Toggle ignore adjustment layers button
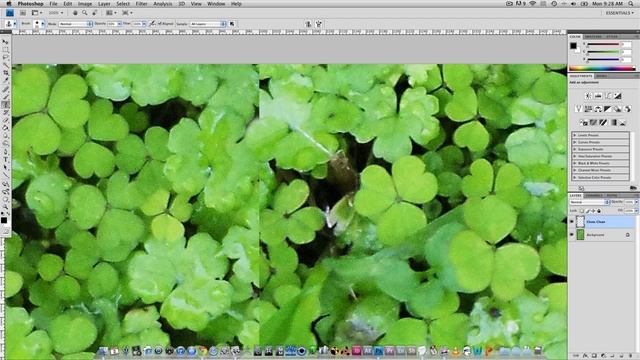 pos(232,24)
